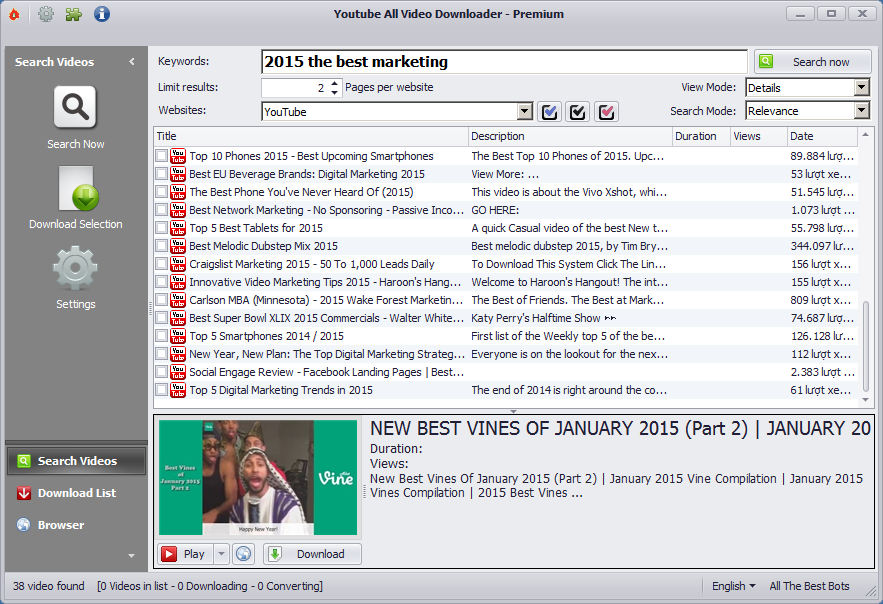Click the black check websites icon
The image size is (883, 604).
578,111
